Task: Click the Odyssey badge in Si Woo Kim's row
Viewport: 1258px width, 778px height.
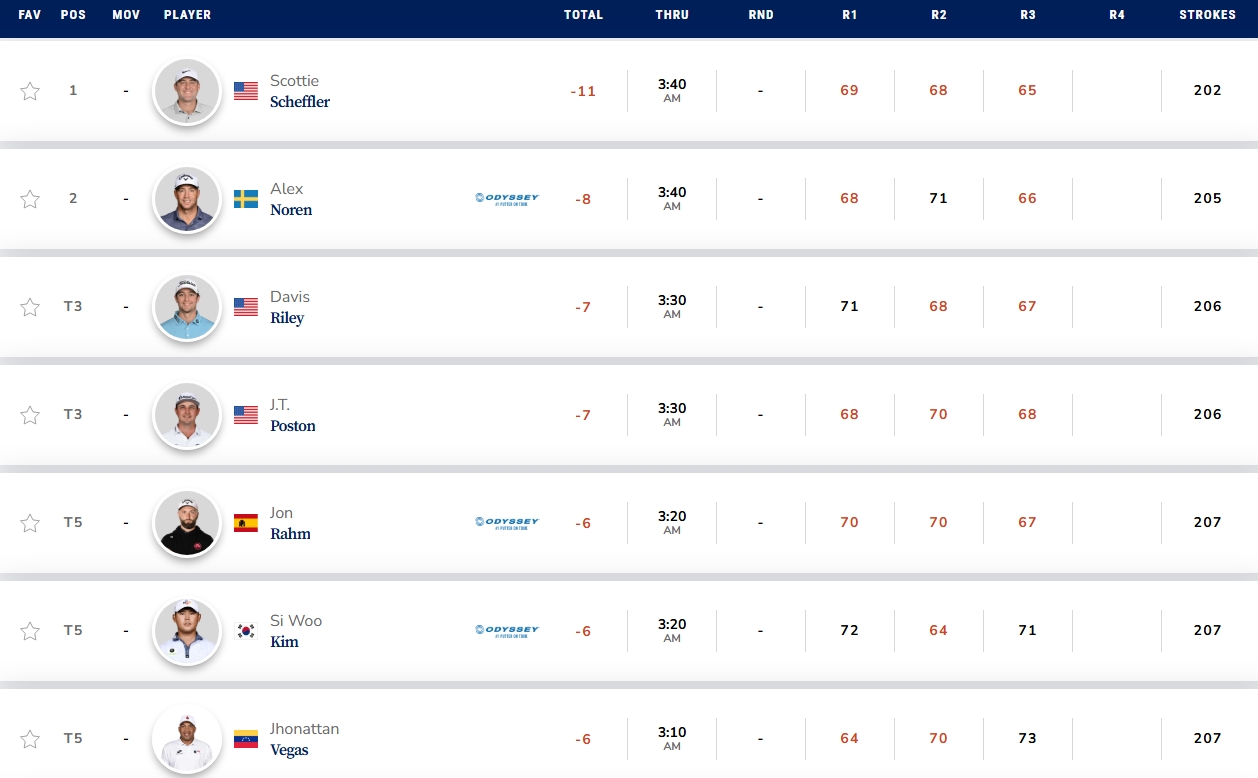Action: (x=507, y=630)
